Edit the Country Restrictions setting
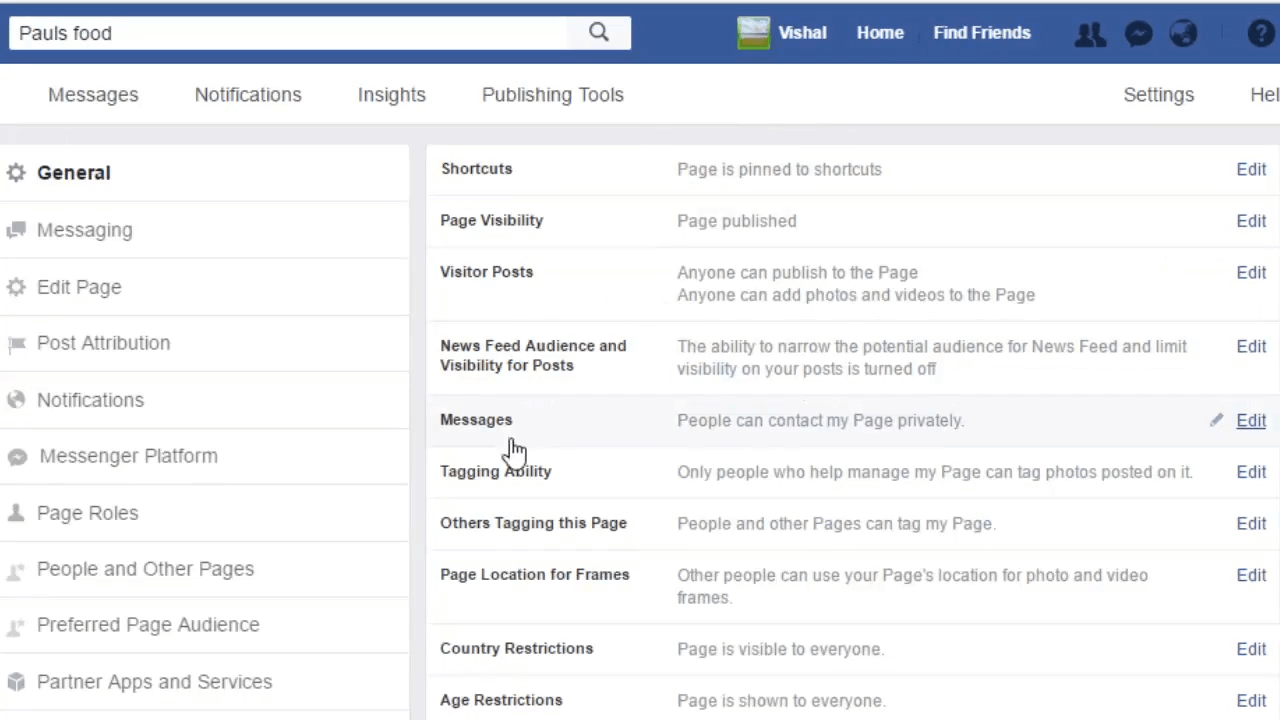The width and height of the screenshot is (1280, 720). click(1251, 649)
